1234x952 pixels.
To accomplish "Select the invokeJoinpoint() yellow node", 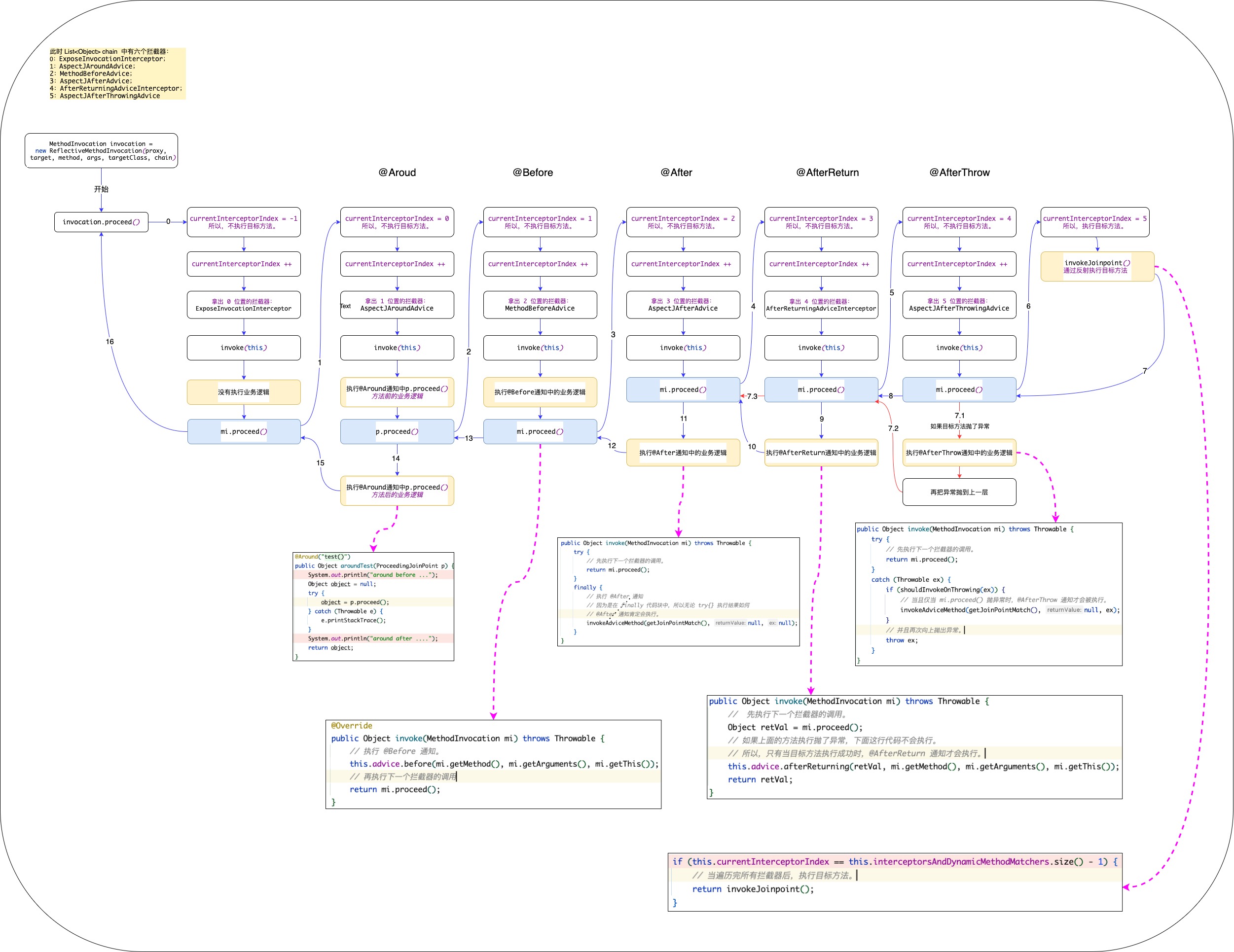I will tap(1097, 267).
